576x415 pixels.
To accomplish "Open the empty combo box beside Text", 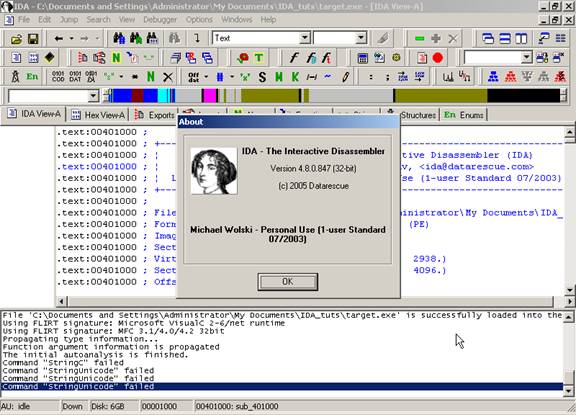I will (x=361, y=38).
